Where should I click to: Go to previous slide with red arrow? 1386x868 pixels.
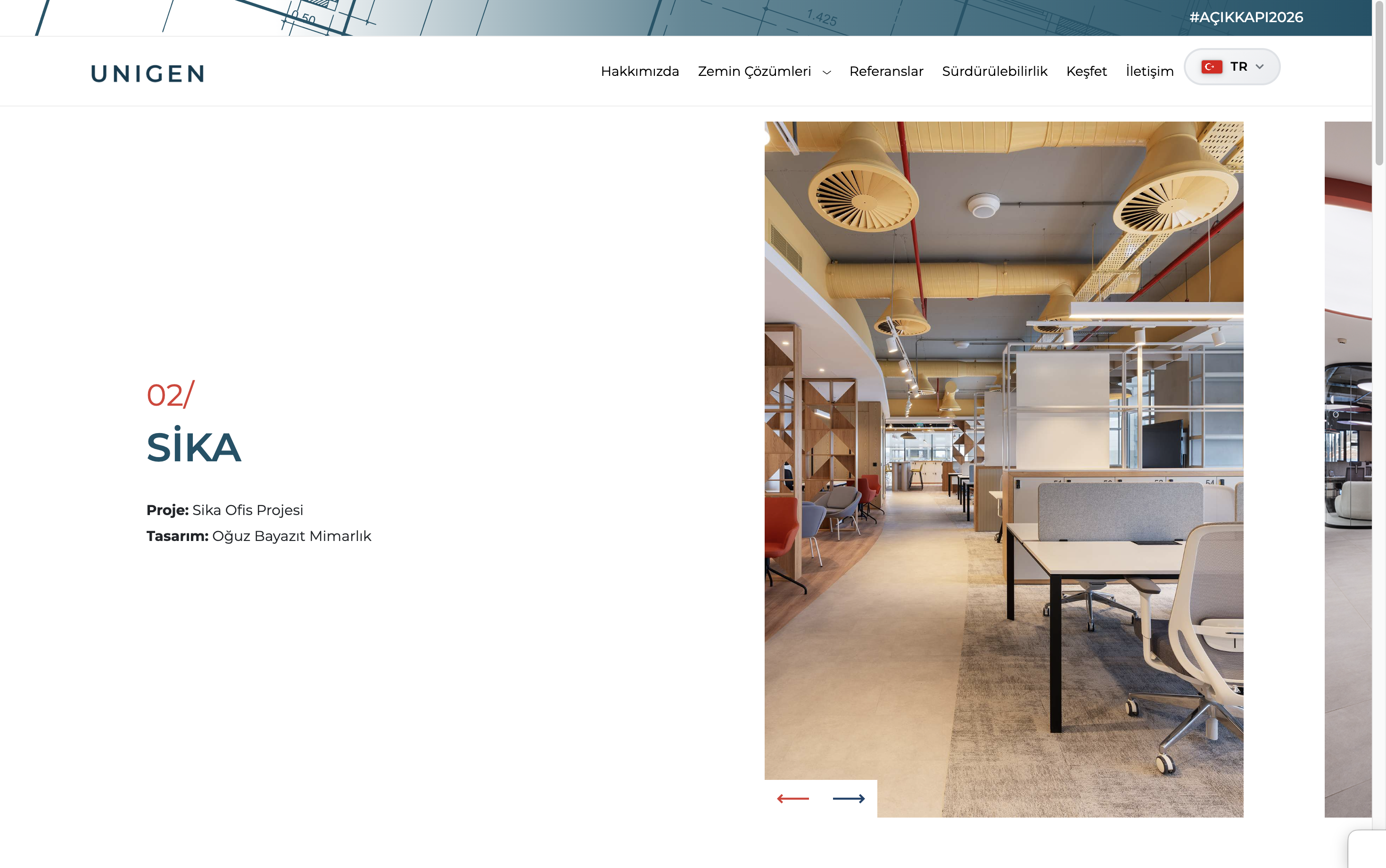click(793, 799)
